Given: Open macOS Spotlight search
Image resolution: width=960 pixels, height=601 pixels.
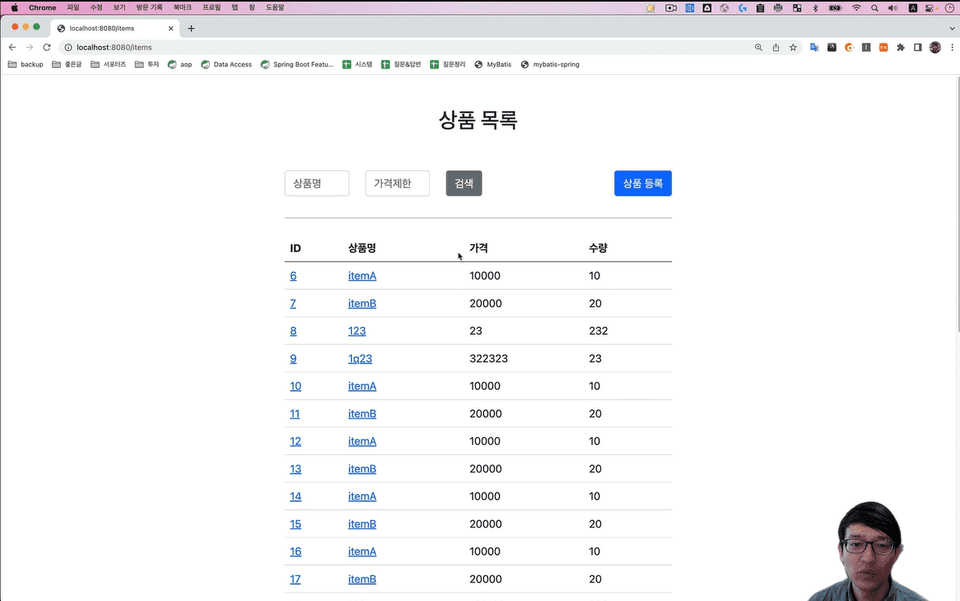Looking at the screenshot, I should [875, 8].
